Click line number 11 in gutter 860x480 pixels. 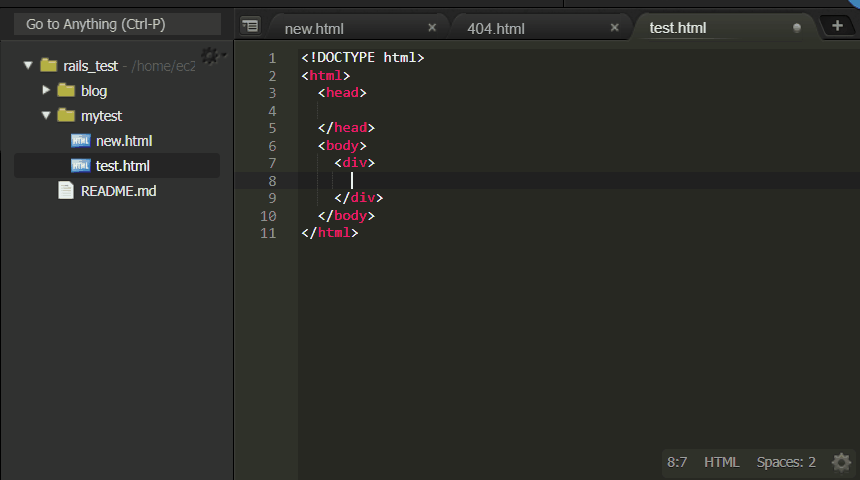tap(268, 233)
